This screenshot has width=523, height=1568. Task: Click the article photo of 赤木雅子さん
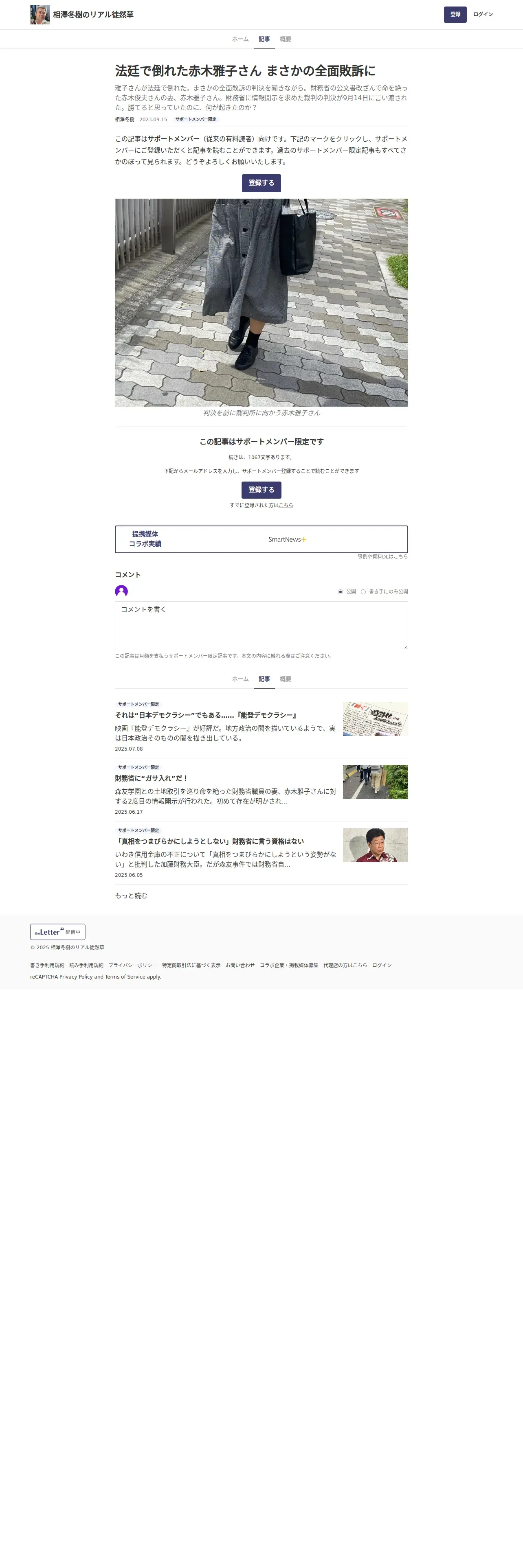[261, 302]
